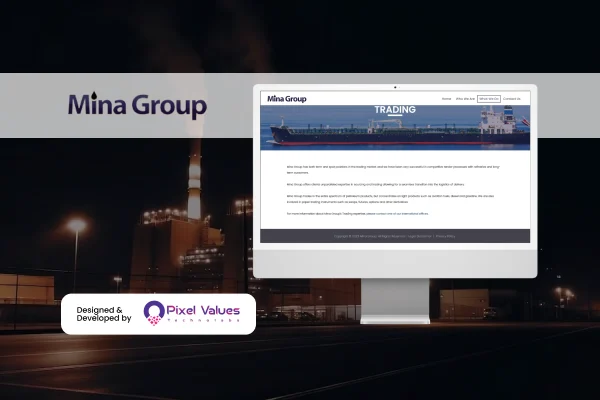Image resolution: width=600 pixels, height=400 pixels.
Task: Click the Designed & Developed by label
Action: coord(104,314)
